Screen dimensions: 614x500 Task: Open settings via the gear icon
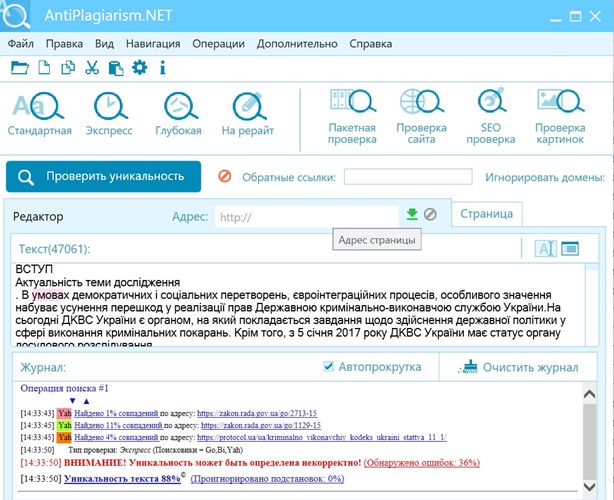(x=139, y=67)
